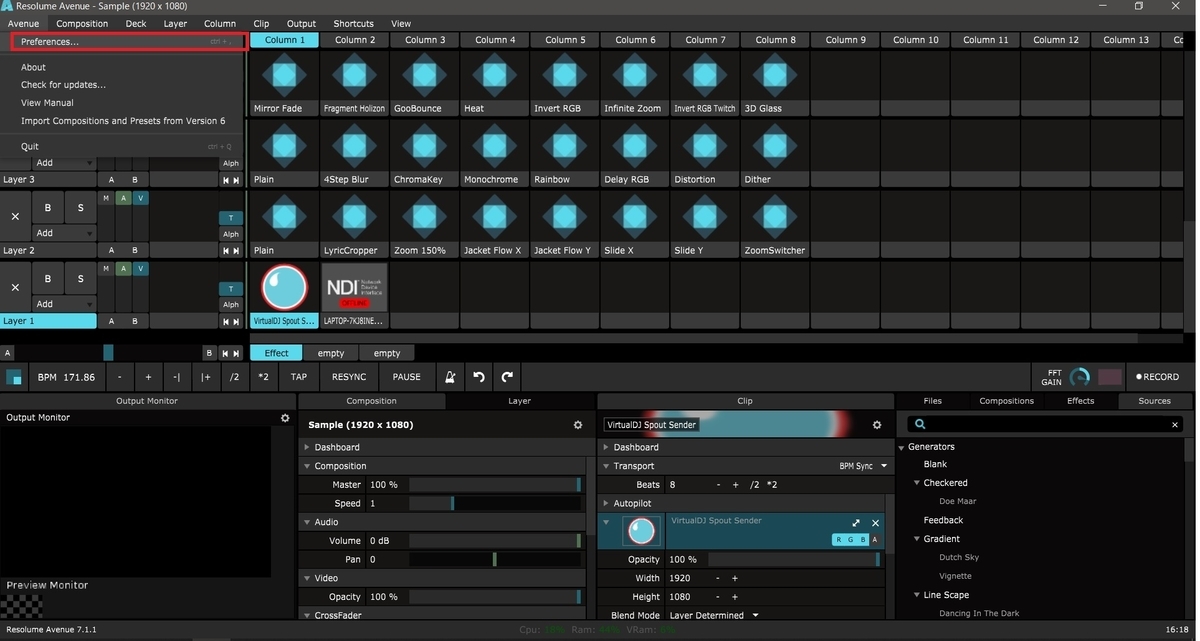This screenshot has width=1200, height=641.
Task: Click RESYNC in the transport bar
Action: tap(348, 376)
